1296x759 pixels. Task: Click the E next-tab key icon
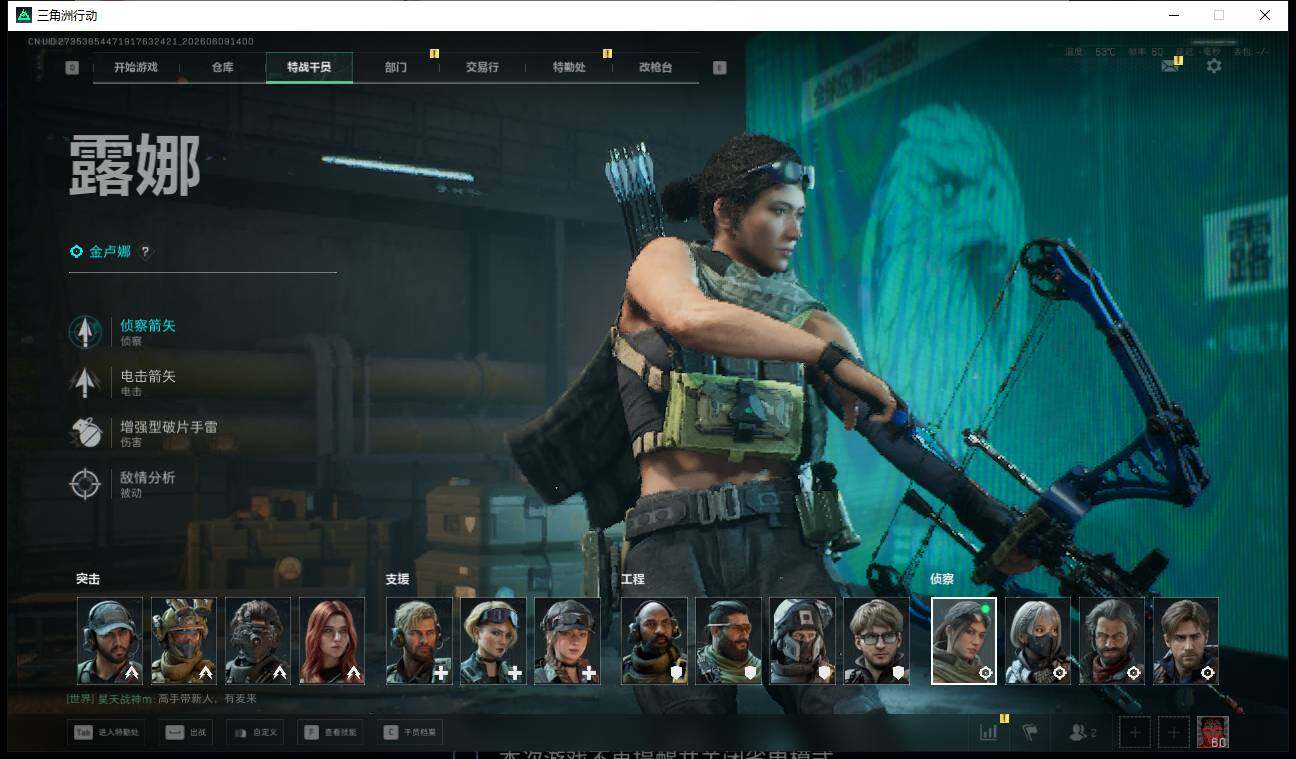point(719,67)
